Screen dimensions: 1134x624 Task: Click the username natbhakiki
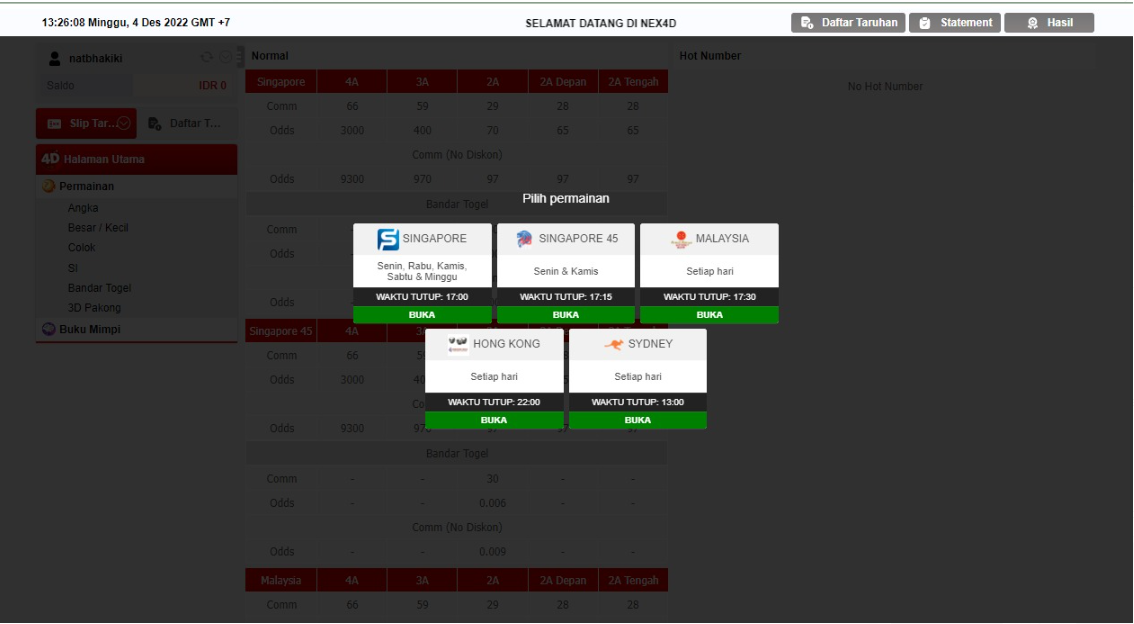pos(95,59)
